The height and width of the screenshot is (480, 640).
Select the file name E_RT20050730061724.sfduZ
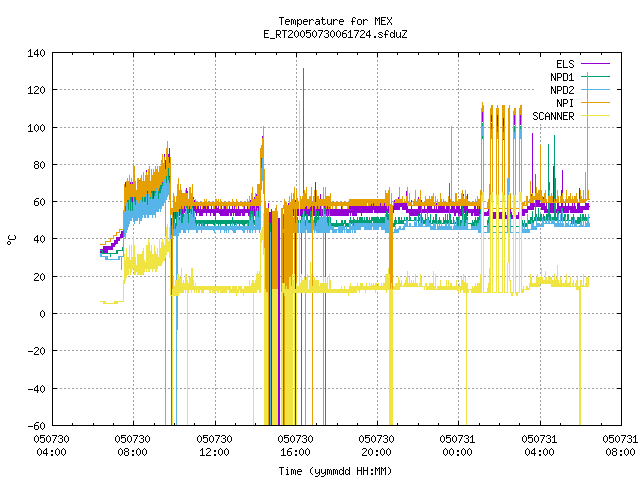335,34
